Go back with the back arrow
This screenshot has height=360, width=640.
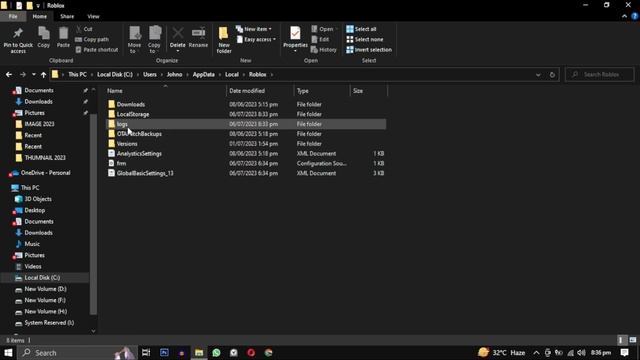[9, 75]
